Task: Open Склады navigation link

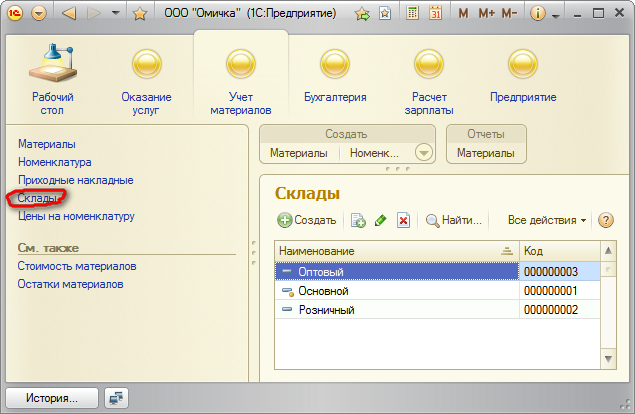Action: click(37, 198)
